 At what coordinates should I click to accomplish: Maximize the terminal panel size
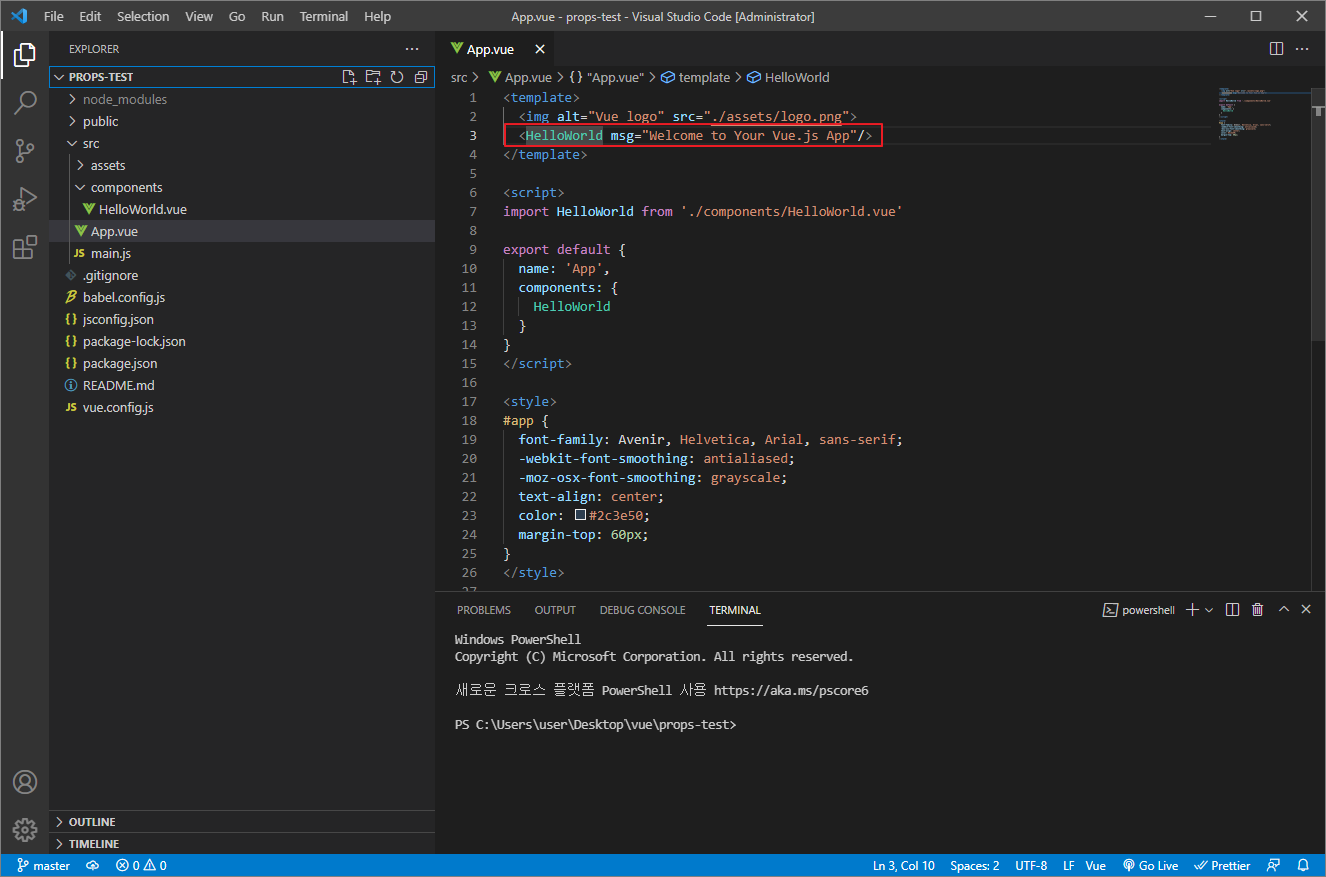tap(1284, 610)
